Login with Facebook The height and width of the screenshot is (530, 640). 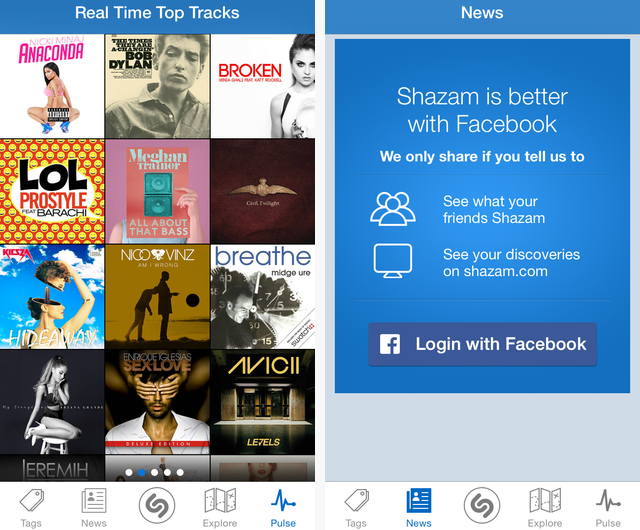(482, 344)
